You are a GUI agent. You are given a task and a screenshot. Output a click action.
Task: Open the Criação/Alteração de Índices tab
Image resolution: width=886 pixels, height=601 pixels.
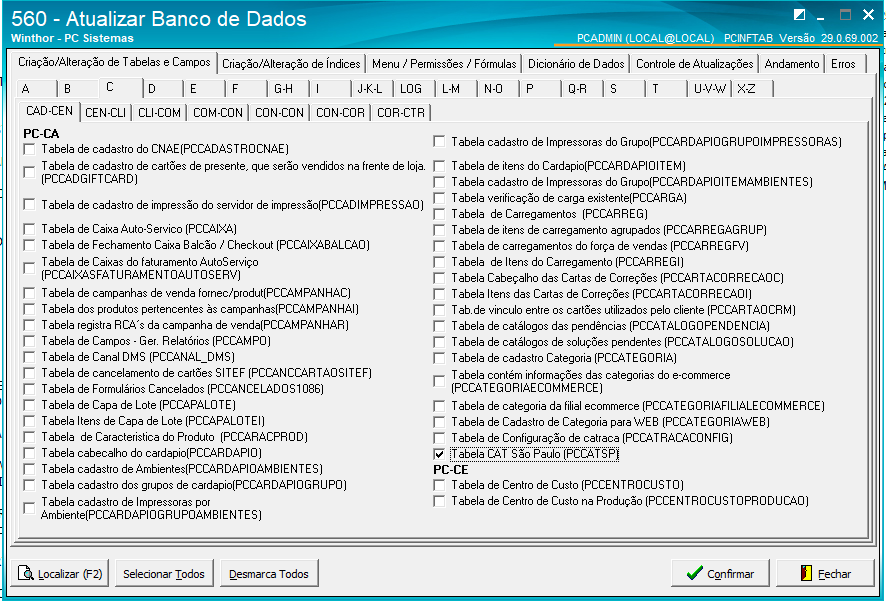291,64
